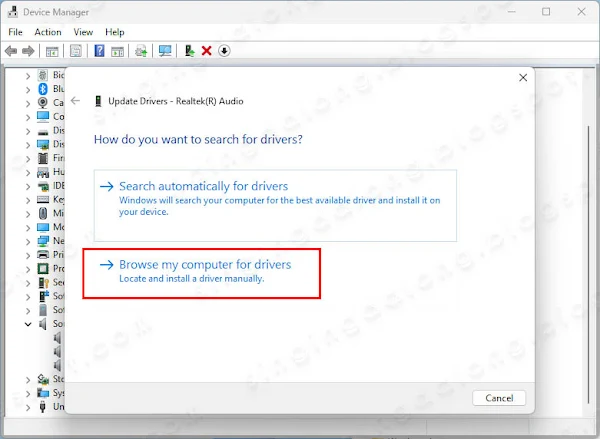Viewport: 600px width, 439px height.
Task: Expand the Firmware category chevron
Action: pos(28,159)
